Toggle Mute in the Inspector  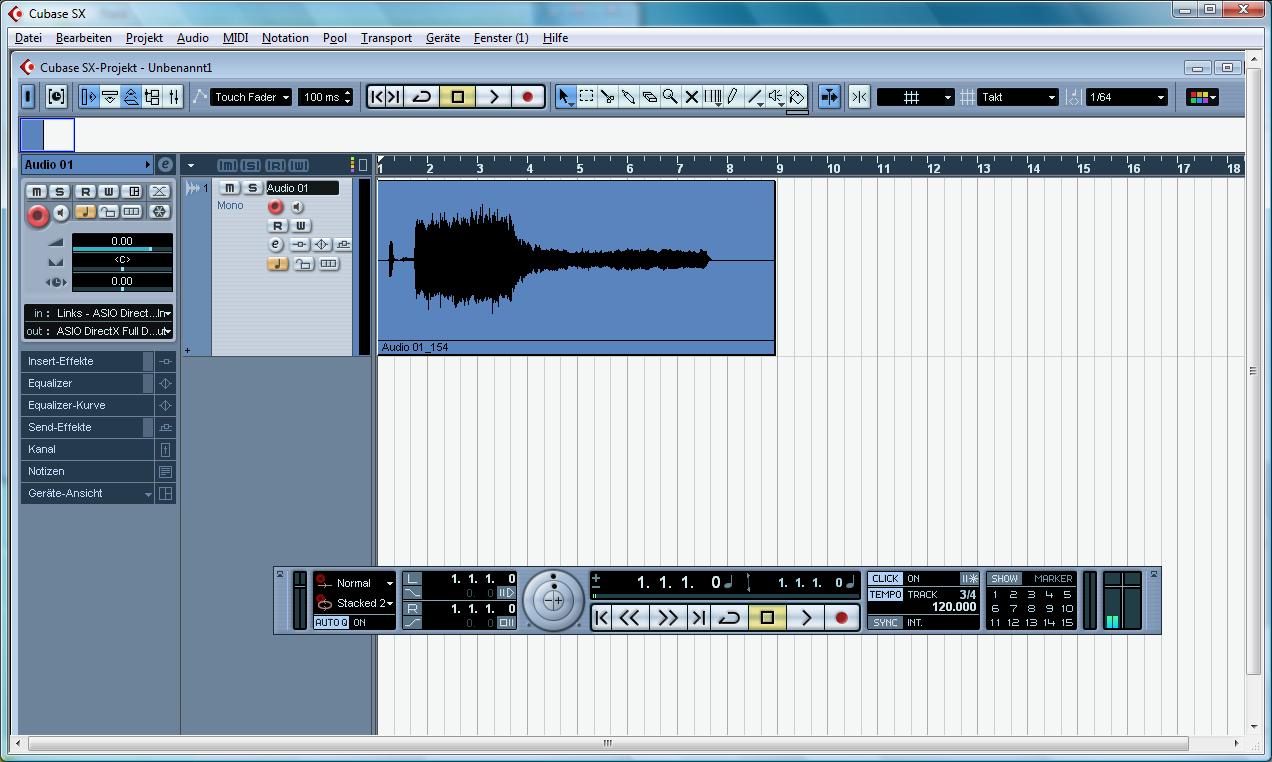[x=37, y=191]
